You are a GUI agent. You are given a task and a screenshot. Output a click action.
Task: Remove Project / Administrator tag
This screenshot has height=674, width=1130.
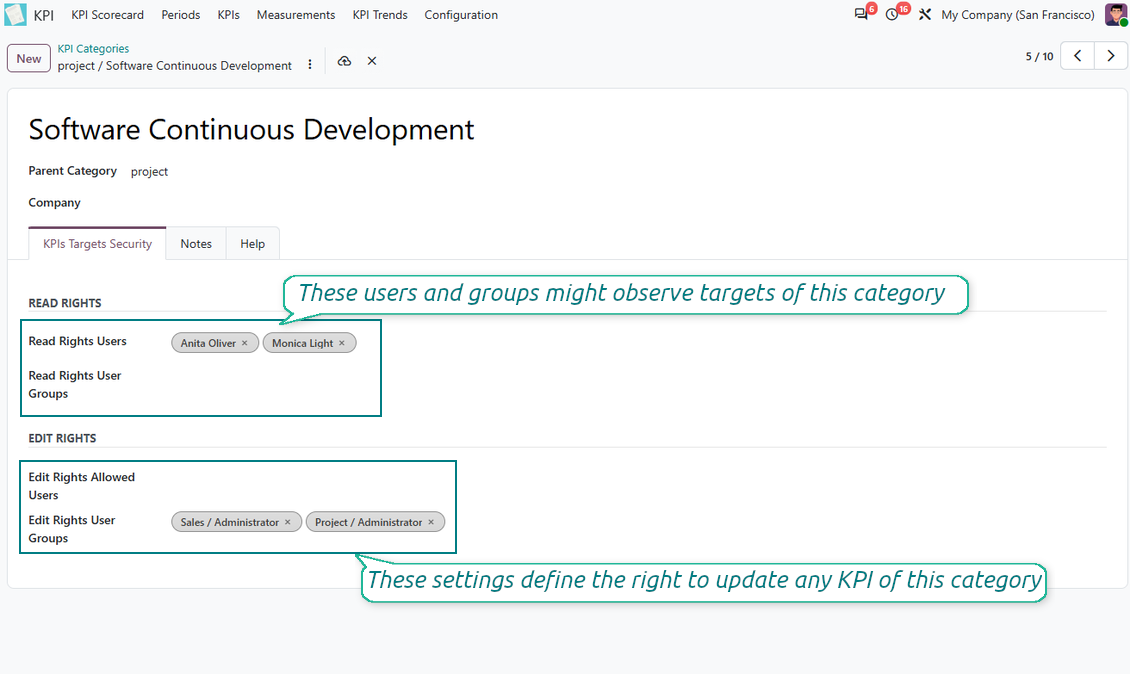click(431, 522)
